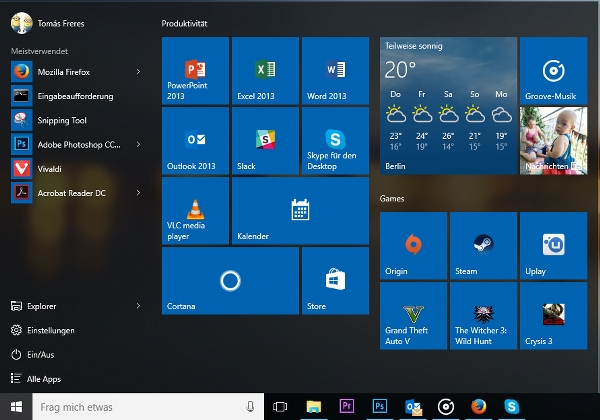Click the Games group heading
600x420 pixels.
coord(392,199)
